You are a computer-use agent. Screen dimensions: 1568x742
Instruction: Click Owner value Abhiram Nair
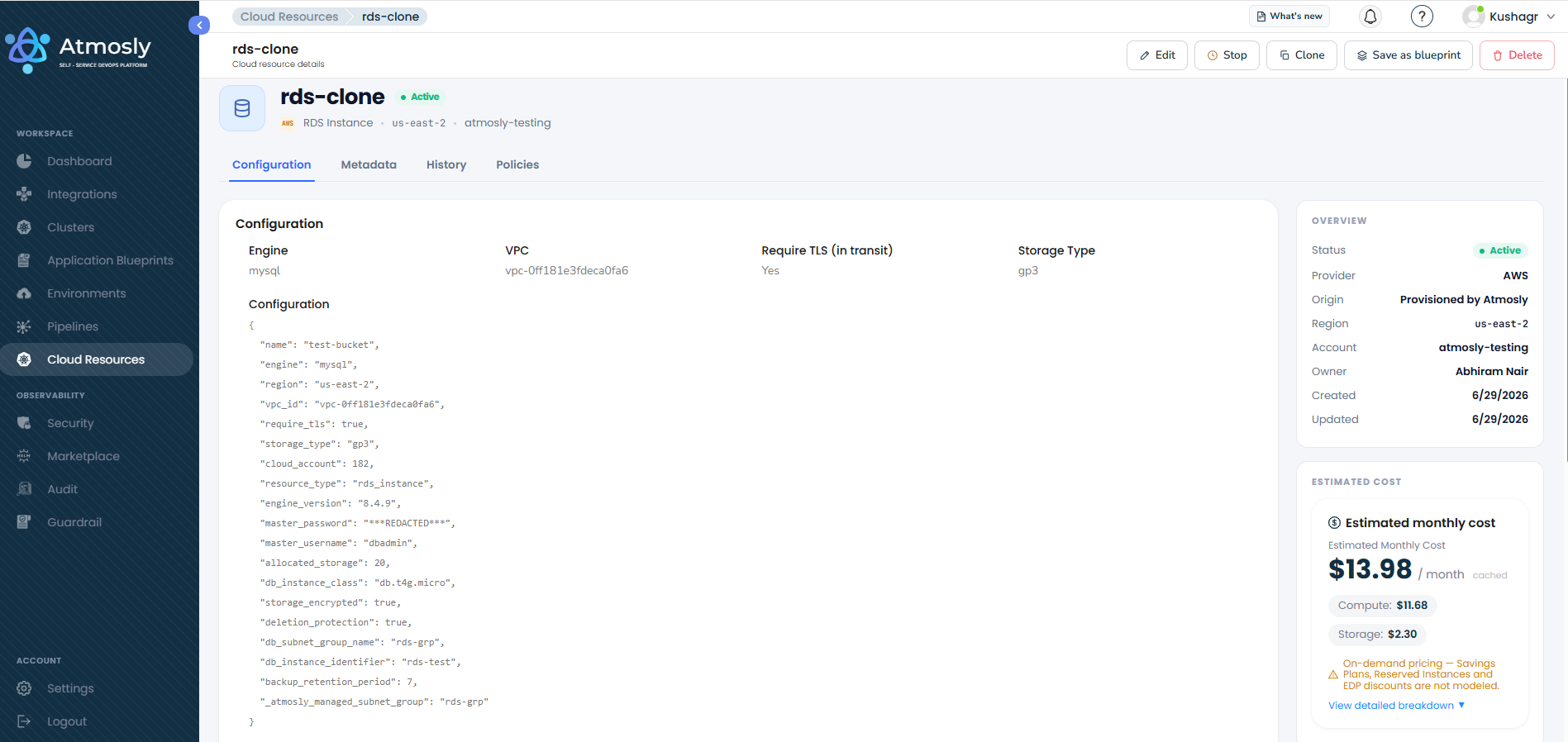click(x=1492, y=372)
